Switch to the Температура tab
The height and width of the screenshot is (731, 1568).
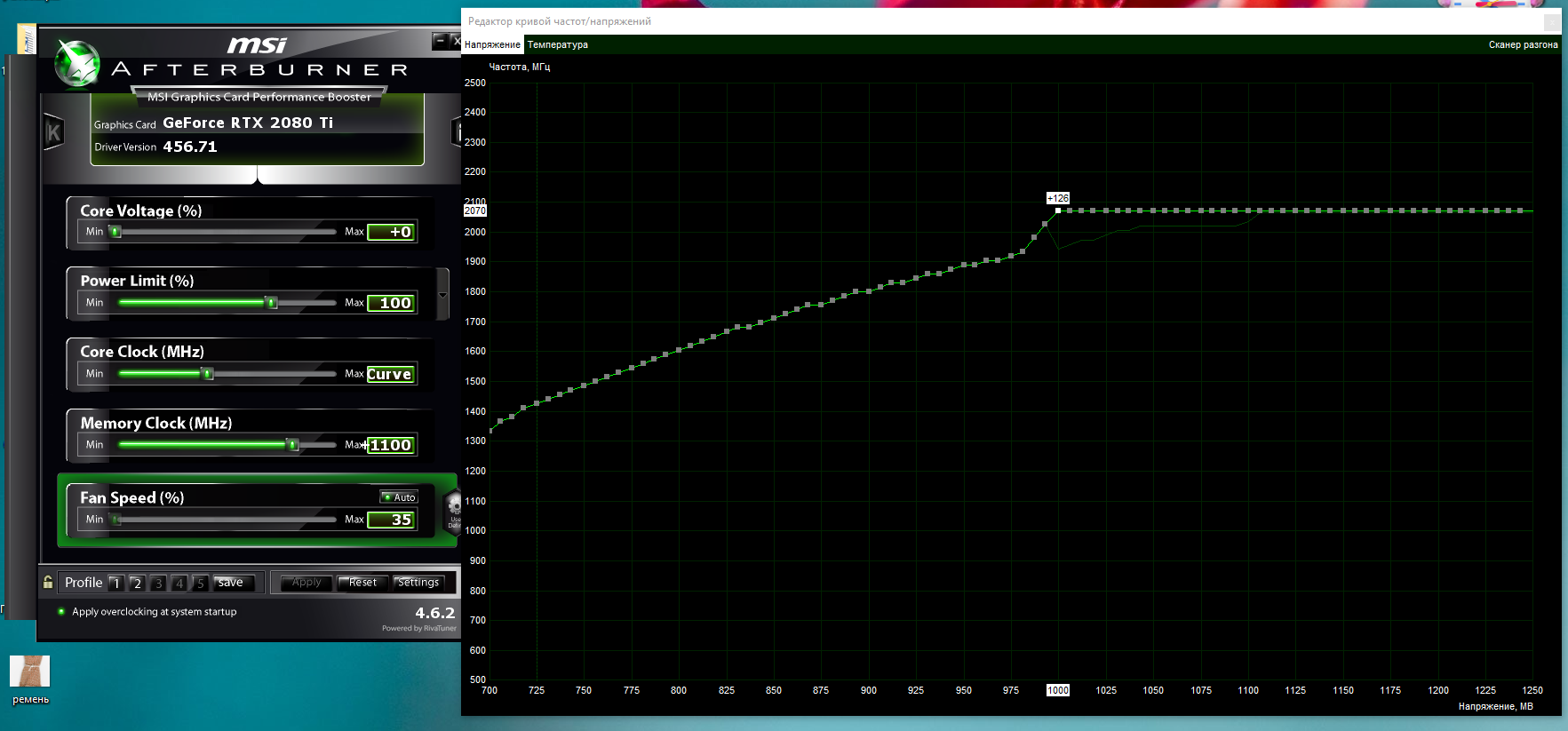point(558,44)
